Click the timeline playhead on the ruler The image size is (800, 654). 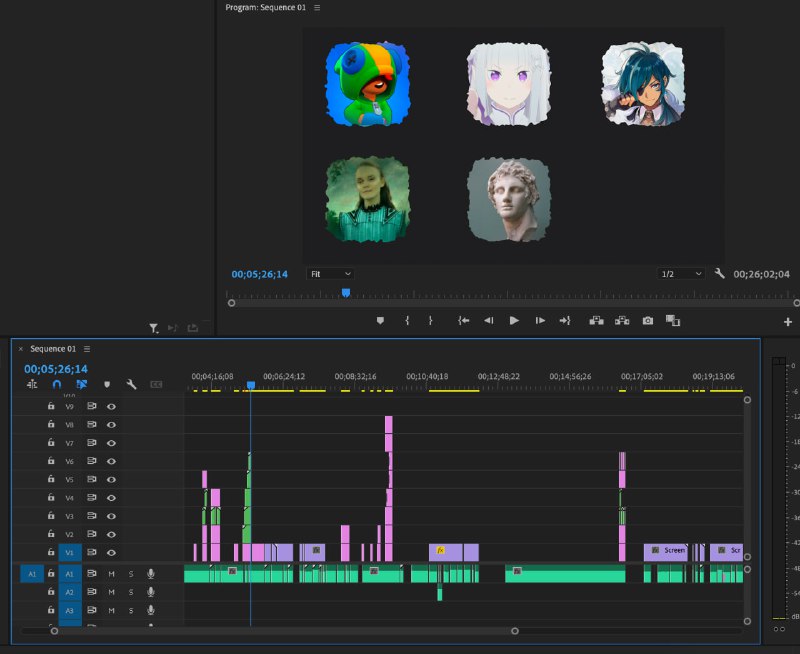click(x=251, y=385)
